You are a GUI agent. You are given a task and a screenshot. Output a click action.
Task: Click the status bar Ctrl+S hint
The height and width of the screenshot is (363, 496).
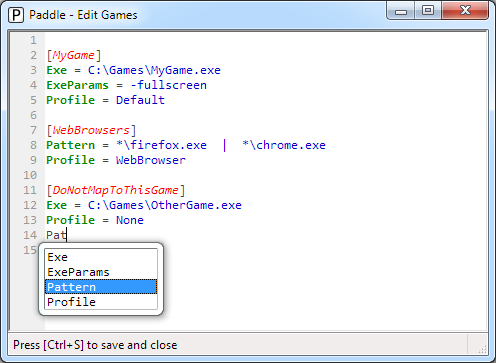[95, 345]
